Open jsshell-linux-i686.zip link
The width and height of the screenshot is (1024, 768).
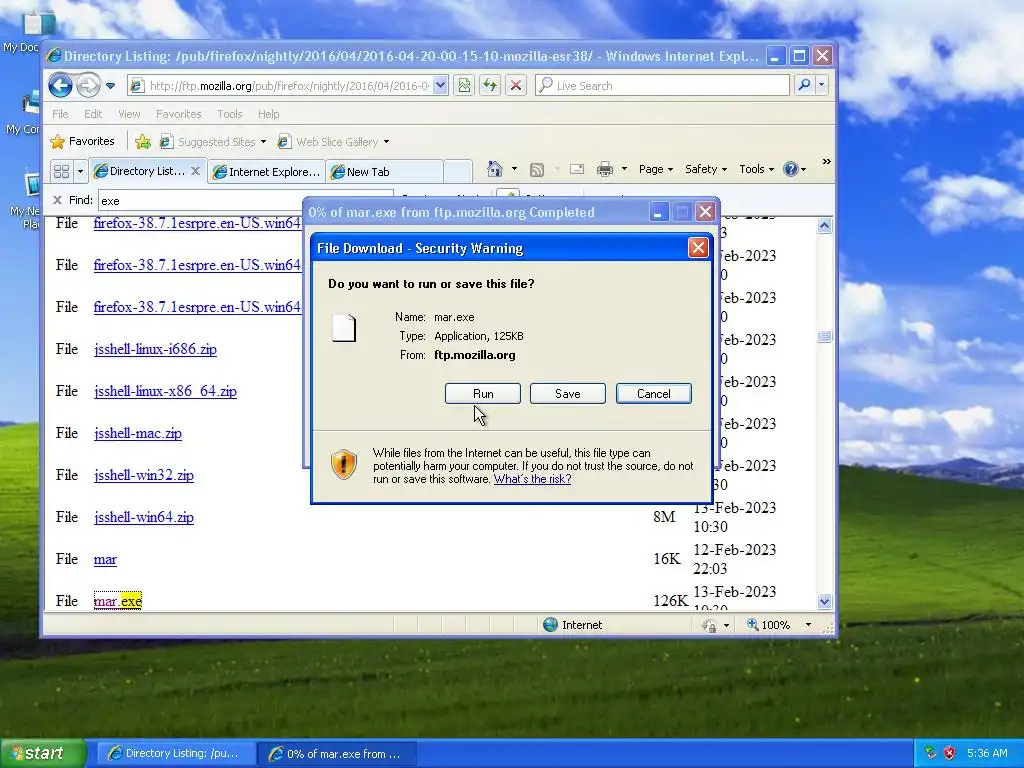[155, 349]
